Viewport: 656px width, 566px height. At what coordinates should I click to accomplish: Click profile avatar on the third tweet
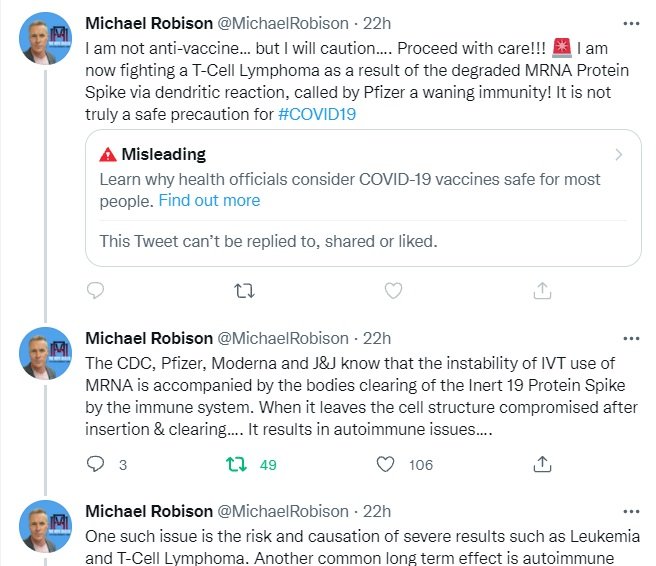[46, 526]
